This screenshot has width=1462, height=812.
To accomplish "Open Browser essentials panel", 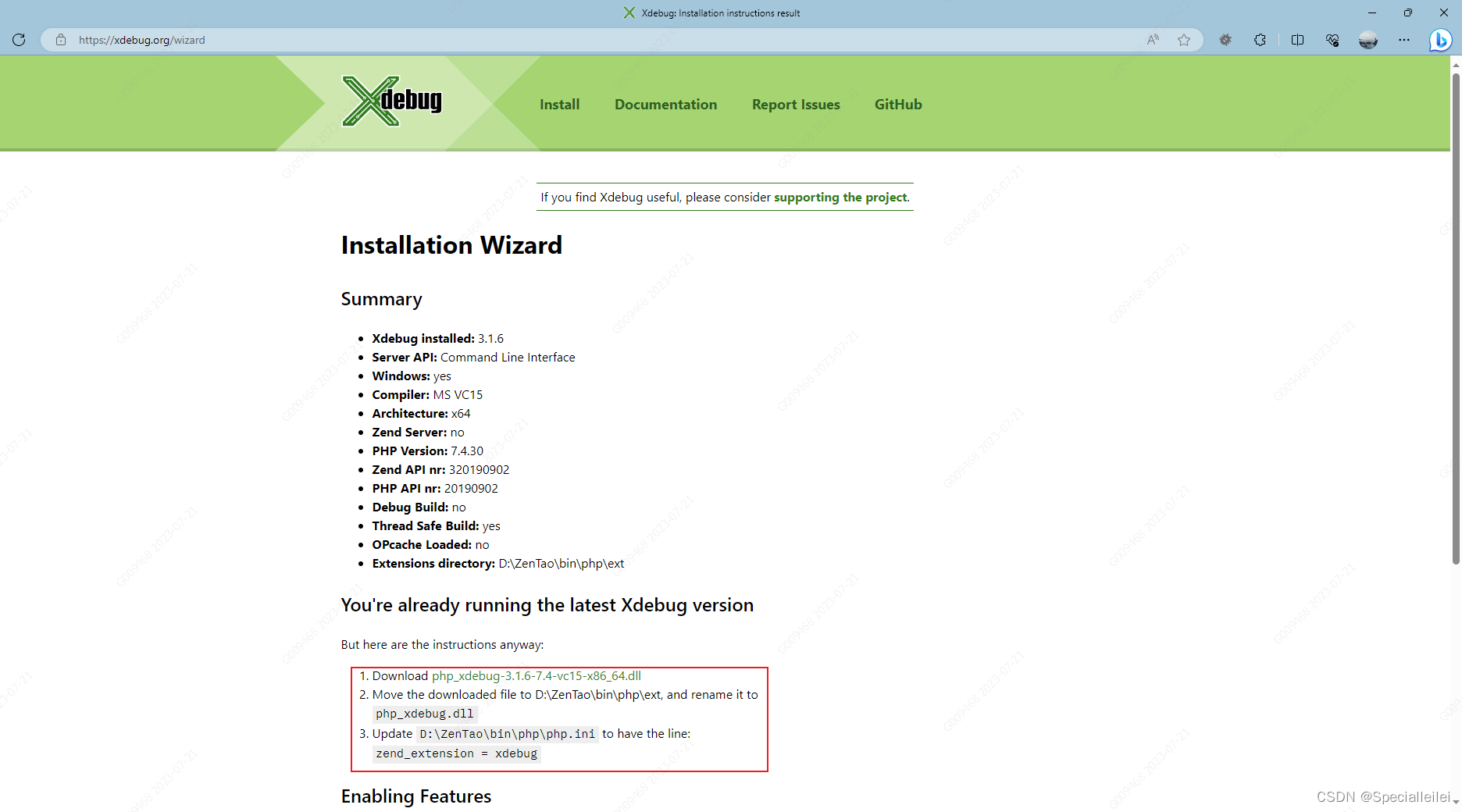I will (x=1333, y=40).
